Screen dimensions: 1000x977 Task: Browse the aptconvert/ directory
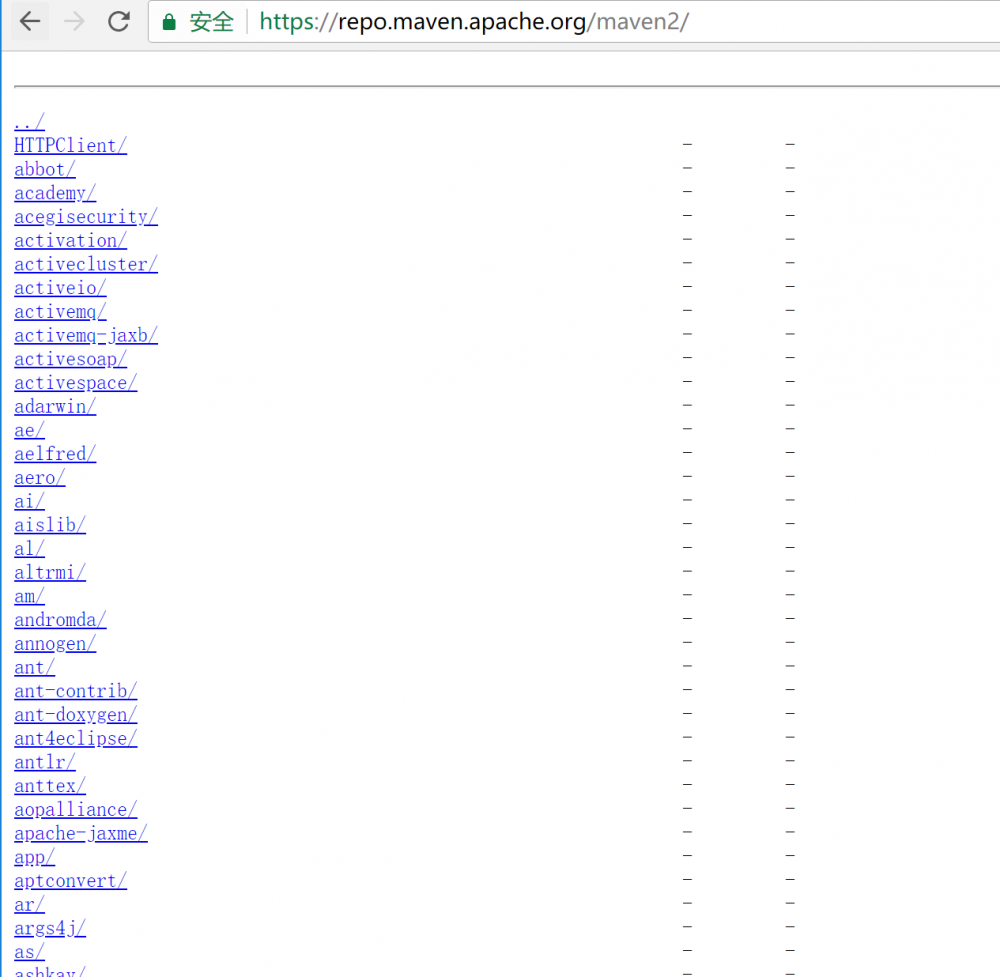(x=70, y=881)
